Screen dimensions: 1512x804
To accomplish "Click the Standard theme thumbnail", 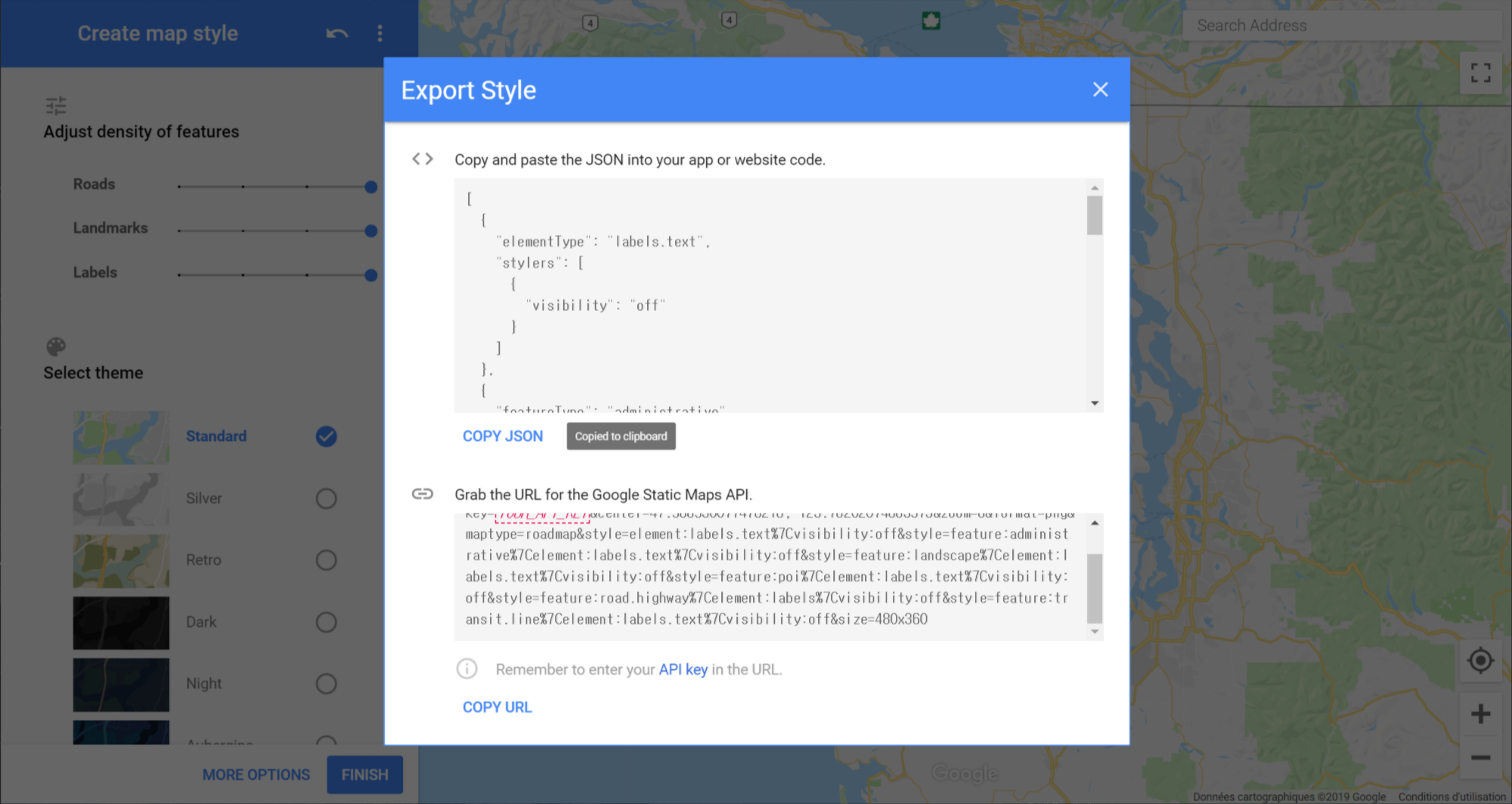I will (x=121, y=437).
